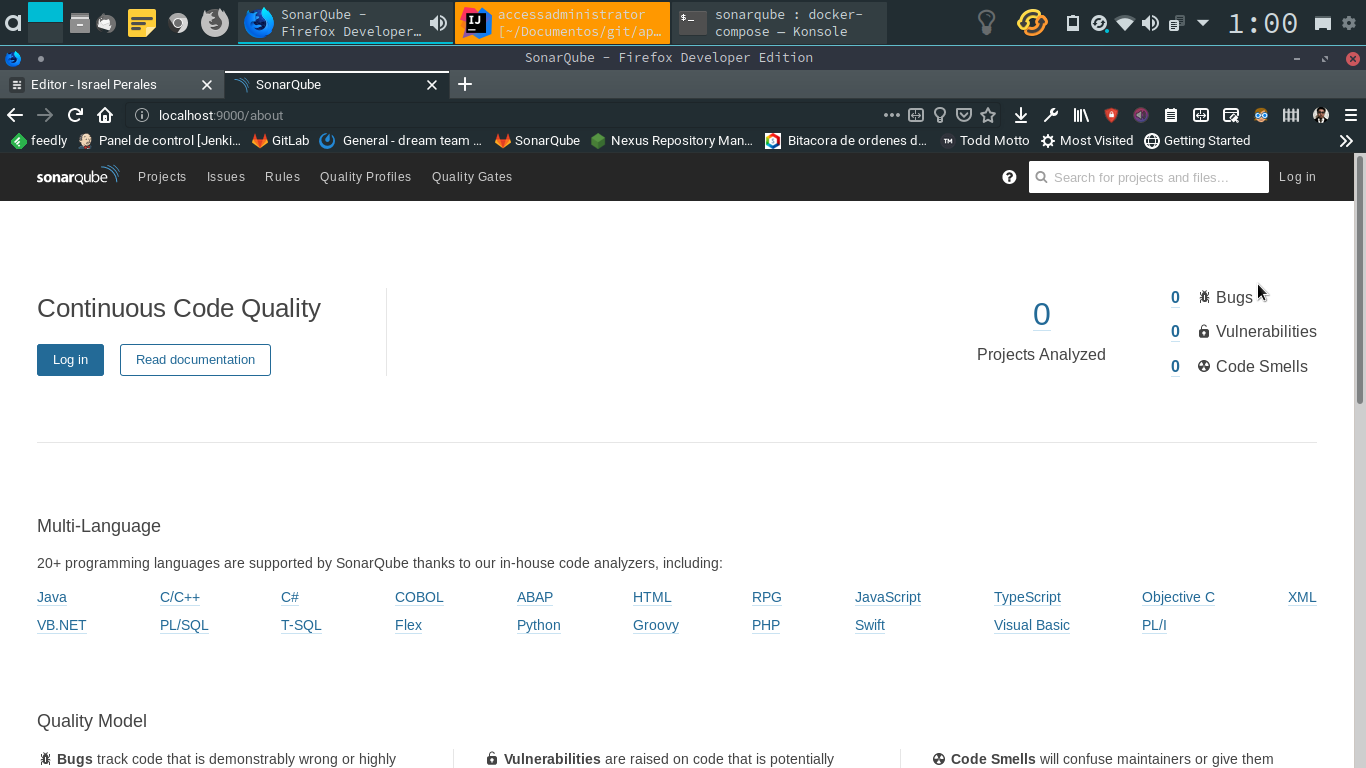
Task: Open the Python language link
Action: click(x=539, y=625)
